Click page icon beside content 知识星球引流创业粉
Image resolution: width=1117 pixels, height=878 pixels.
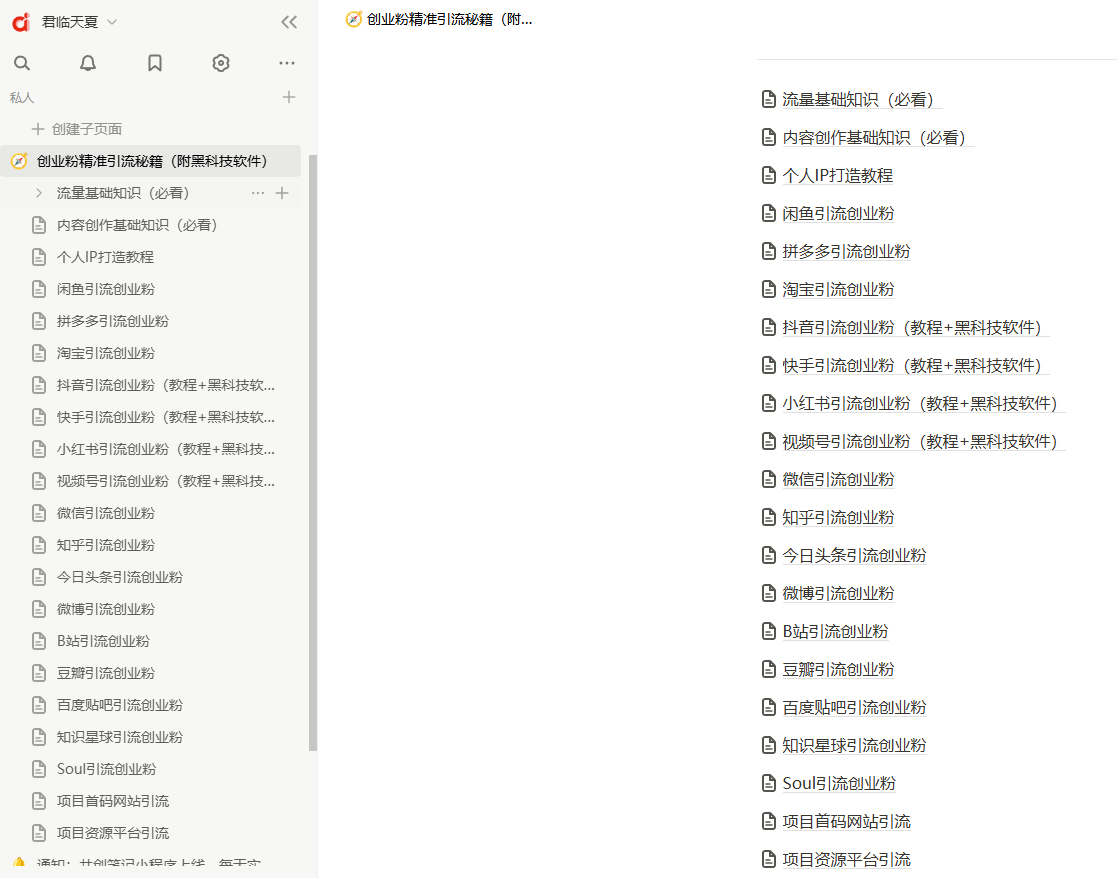pos(769,746)
